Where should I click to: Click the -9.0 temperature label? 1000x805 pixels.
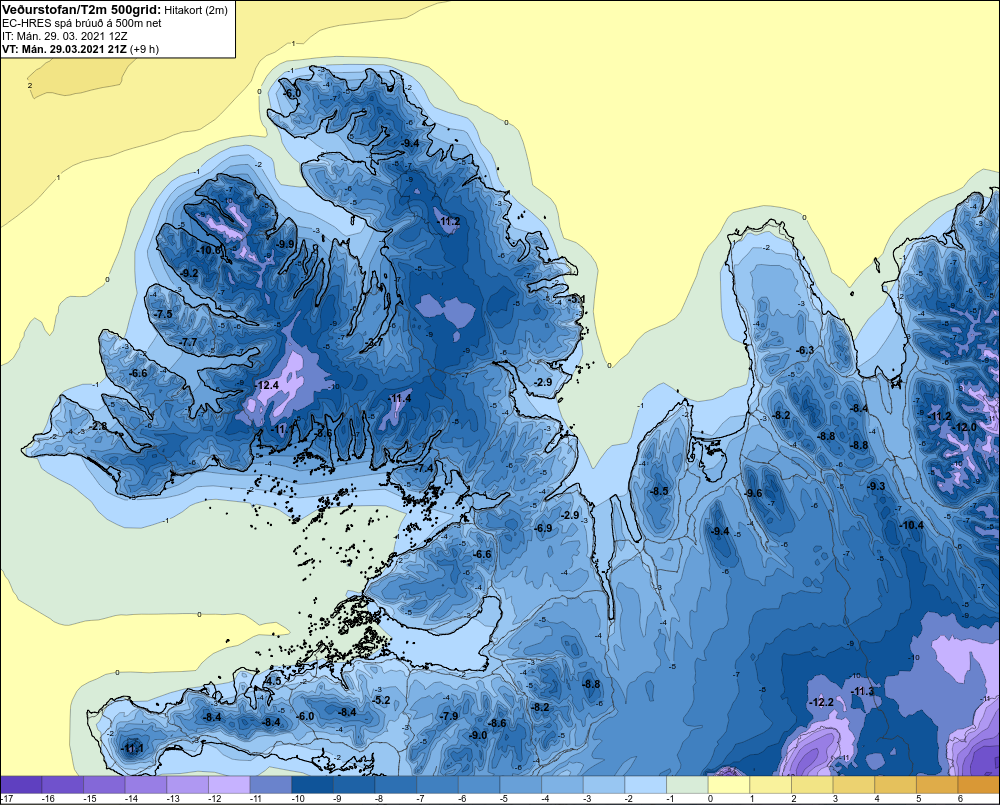478,735
